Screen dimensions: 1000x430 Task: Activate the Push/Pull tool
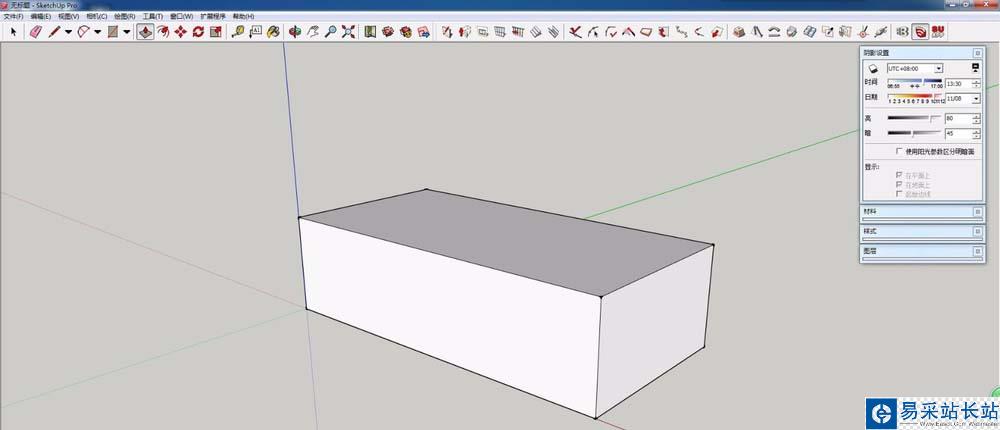(145, 32)
